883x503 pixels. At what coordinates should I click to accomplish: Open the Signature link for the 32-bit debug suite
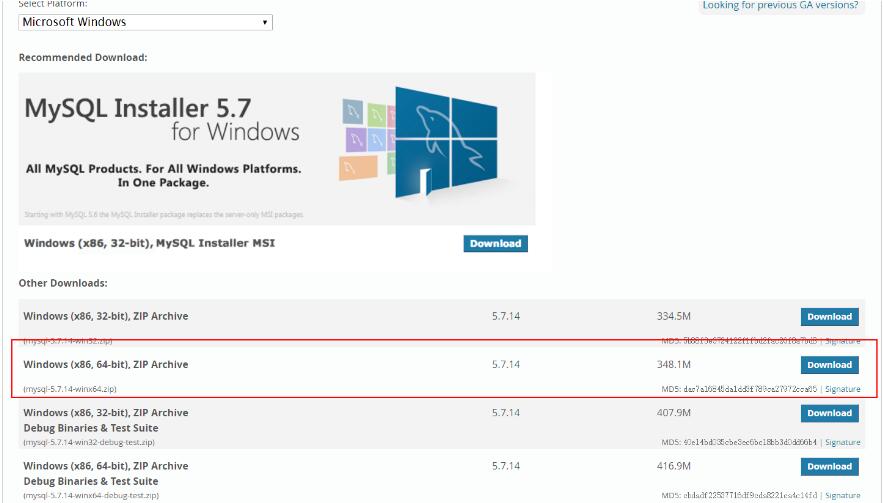[x=842, y=442]
